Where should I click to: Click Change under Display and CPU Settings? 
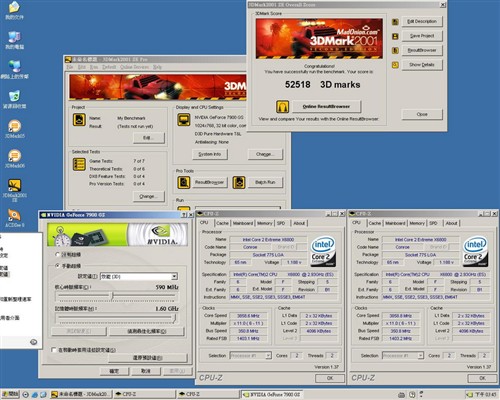265,154
